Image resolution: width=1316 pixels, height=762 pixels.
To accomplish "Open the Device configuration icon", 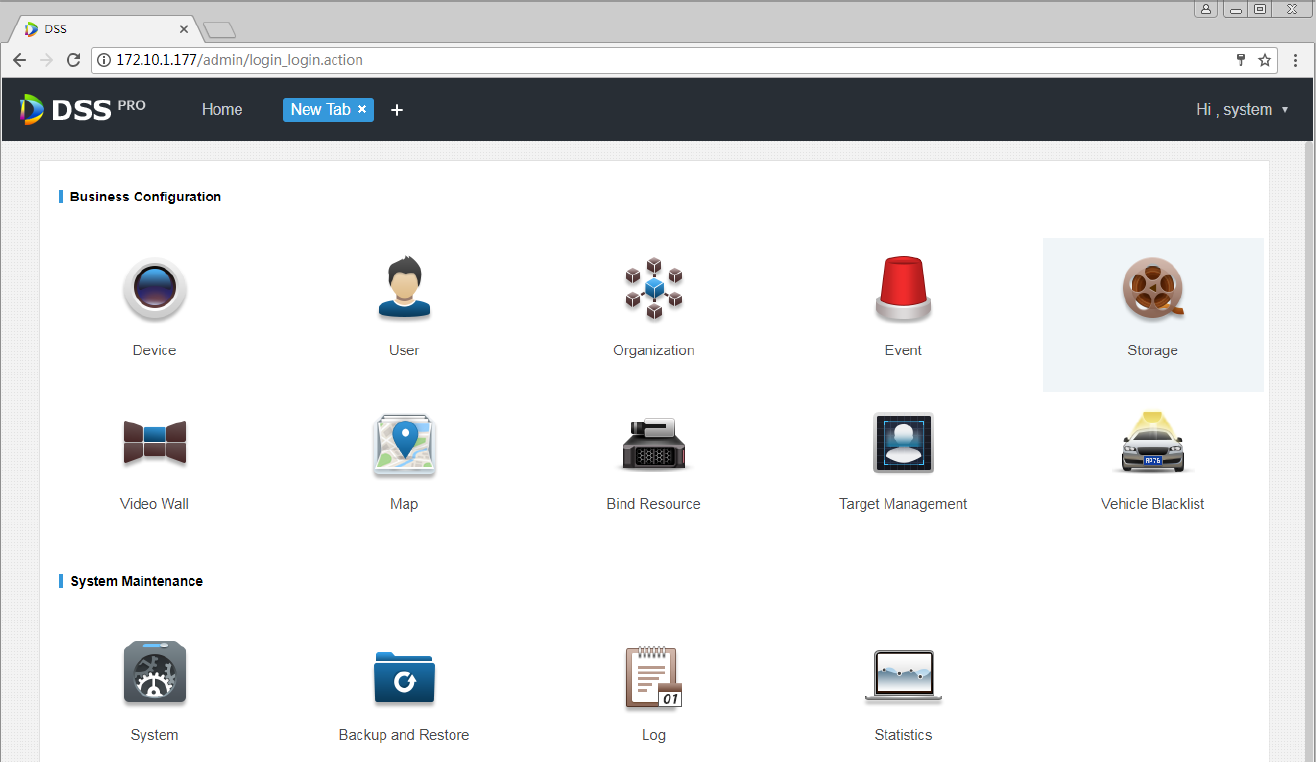I will point(154,290).
